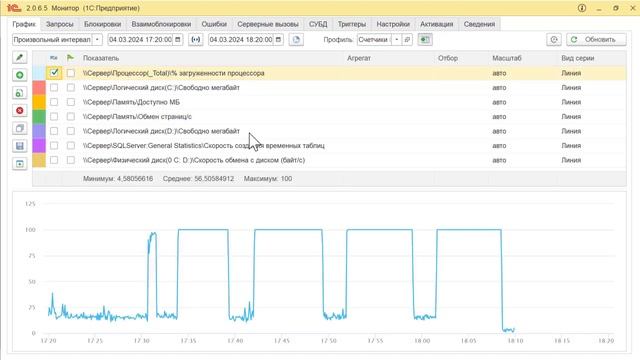Click the clock icon left of Обновить
640x360 pixels.
coord(554,40)
